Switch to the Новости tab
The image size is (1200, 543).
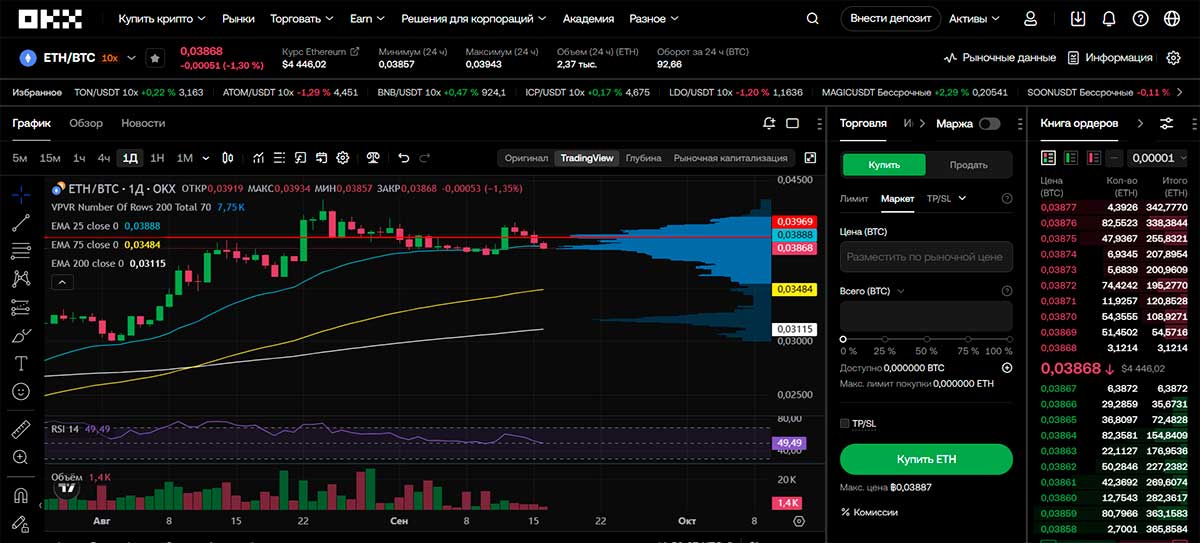pyautogui.click(x=143, y=123)
